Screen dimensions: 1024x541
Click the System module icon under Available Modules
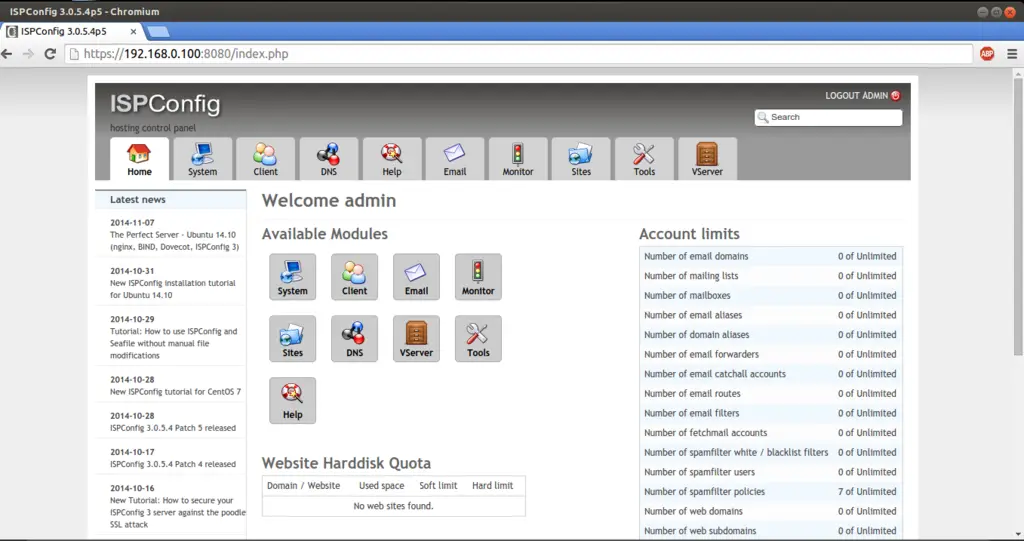(293, 277)
